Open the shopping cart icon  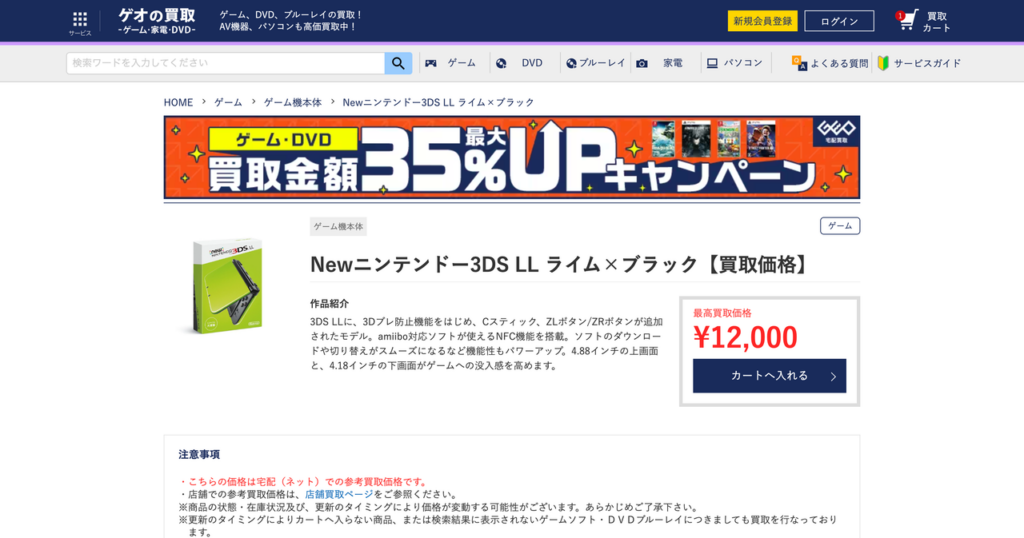[906, 20]
